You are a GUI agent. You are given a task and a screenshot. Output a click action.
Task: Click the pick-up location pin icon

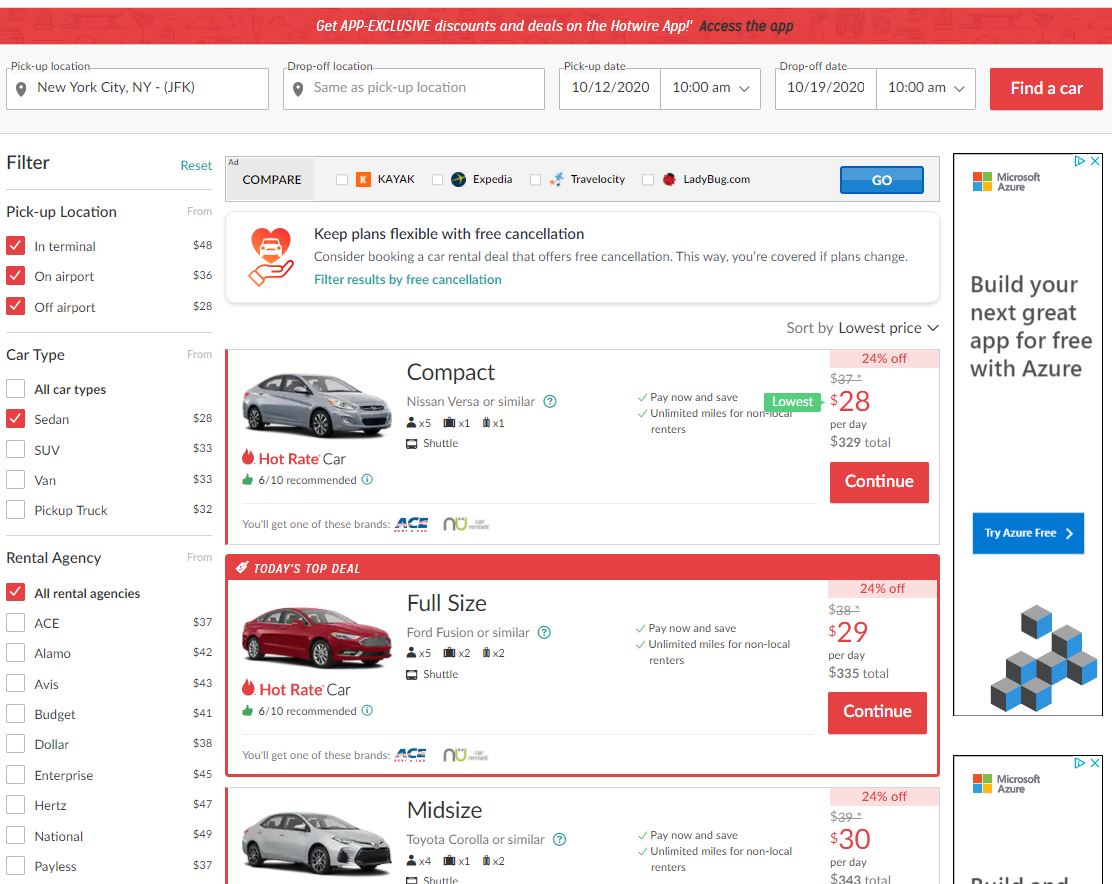tap(21, 89)
